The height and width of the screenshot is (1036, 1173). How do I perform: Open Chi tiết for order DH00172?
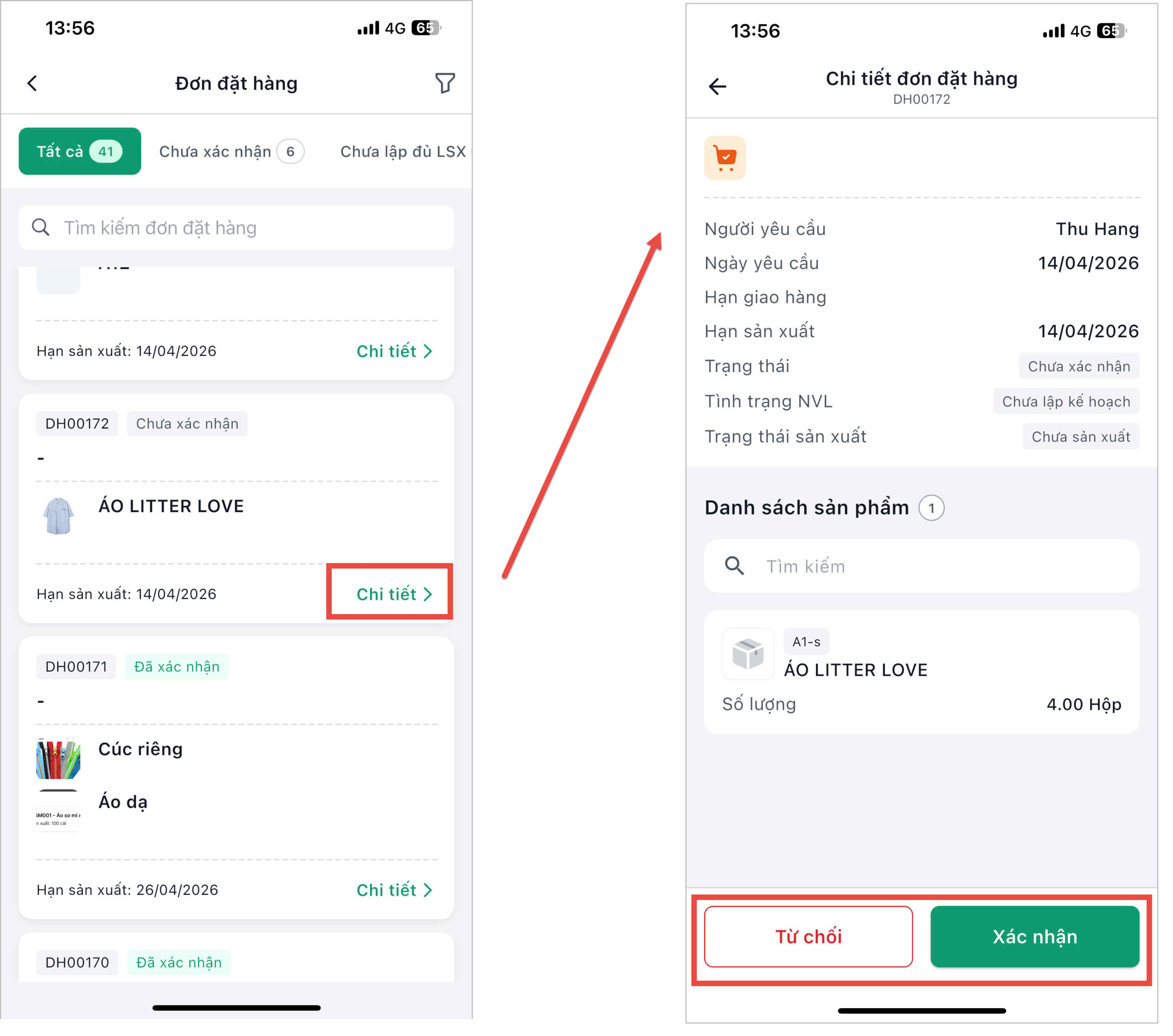pos(394,594)
